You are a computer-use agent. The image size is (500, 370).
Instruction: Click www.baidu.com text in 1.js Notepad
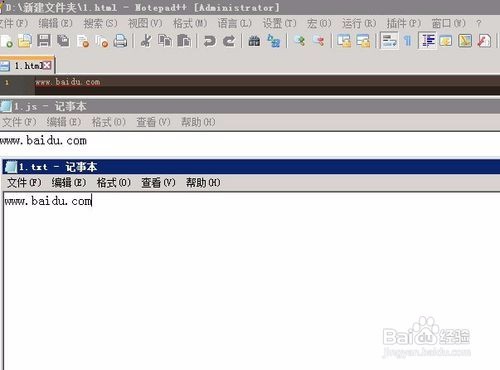(x=43, y=141)
